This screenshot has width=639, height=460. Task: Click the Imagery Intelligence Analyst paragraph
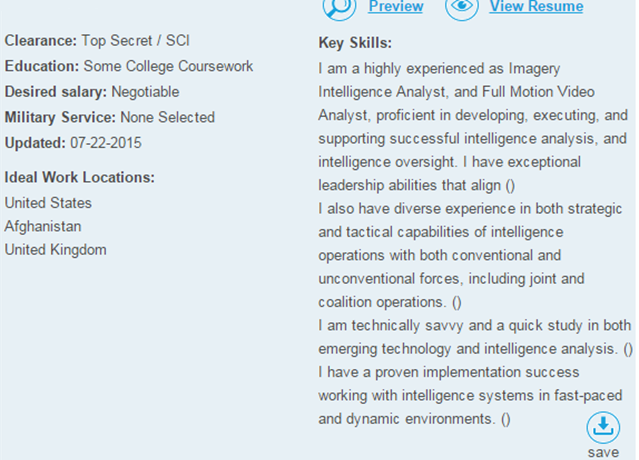click(x=473, y=127)
